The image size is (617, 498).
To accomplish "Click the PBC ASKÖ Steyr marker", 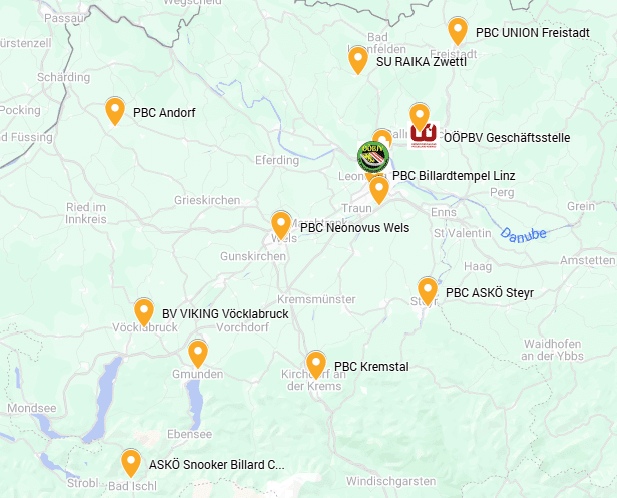I will (x=428, y=291).
